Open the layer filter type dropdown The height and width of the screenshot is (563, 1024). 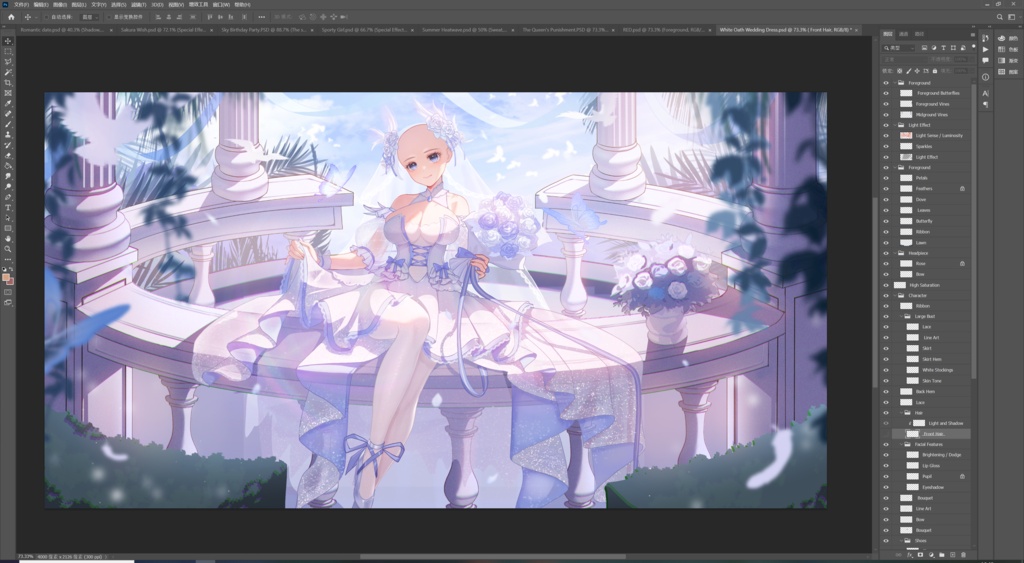pos(899,48)
